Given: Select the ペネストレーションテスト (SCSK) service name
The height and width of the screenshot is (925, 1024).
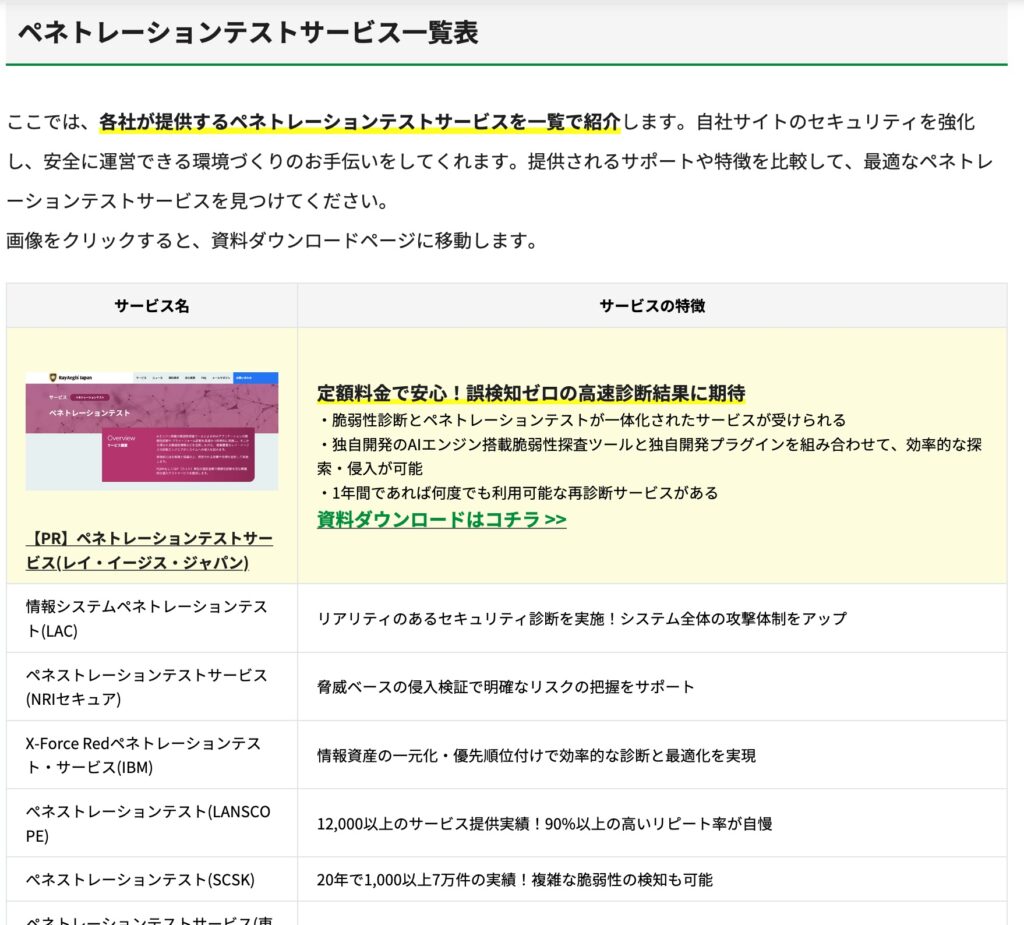Looking at the screenshot, I should pyautogui.click(x=140, y=880).
